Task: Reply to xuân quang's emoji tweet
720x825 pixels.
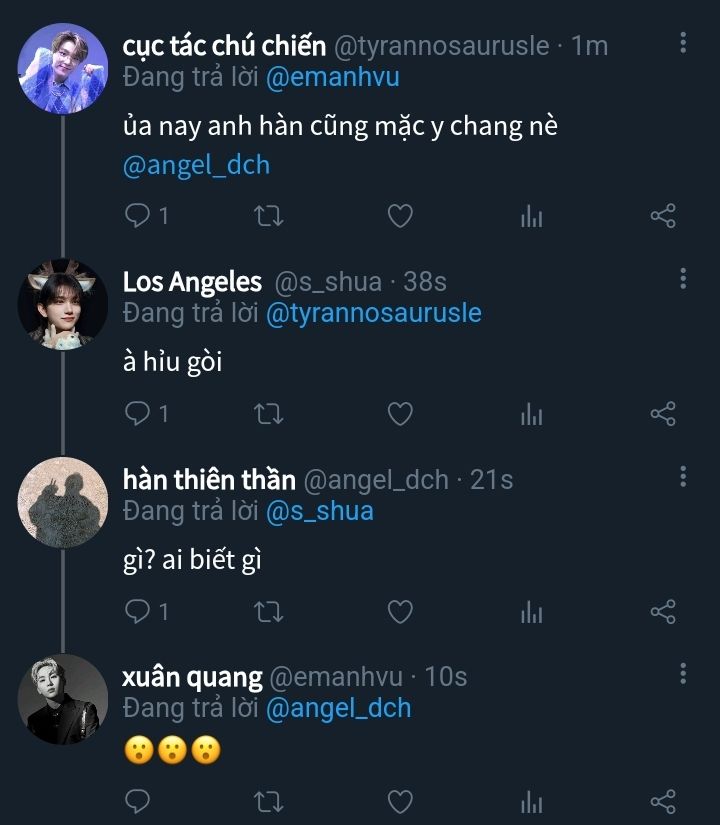Action: point(139,801)
